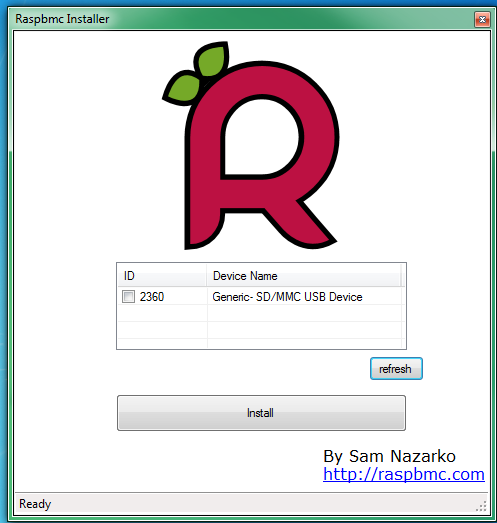Click the Device Name column header

pyautogui.click(x=303, y=276)
